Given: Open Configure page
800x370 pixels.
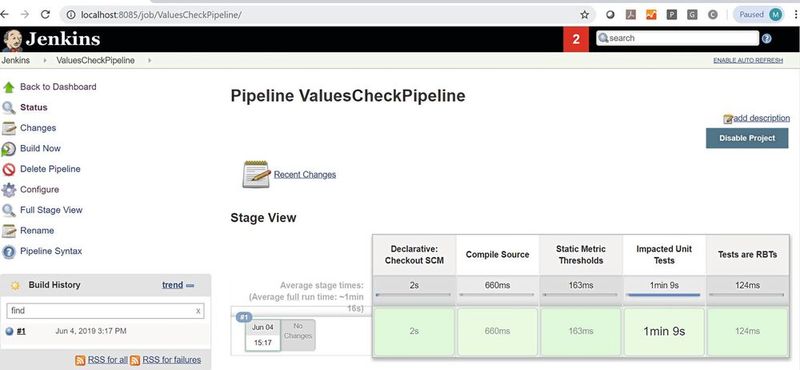Looking at the screenshot, I should (x=40, y=189).
